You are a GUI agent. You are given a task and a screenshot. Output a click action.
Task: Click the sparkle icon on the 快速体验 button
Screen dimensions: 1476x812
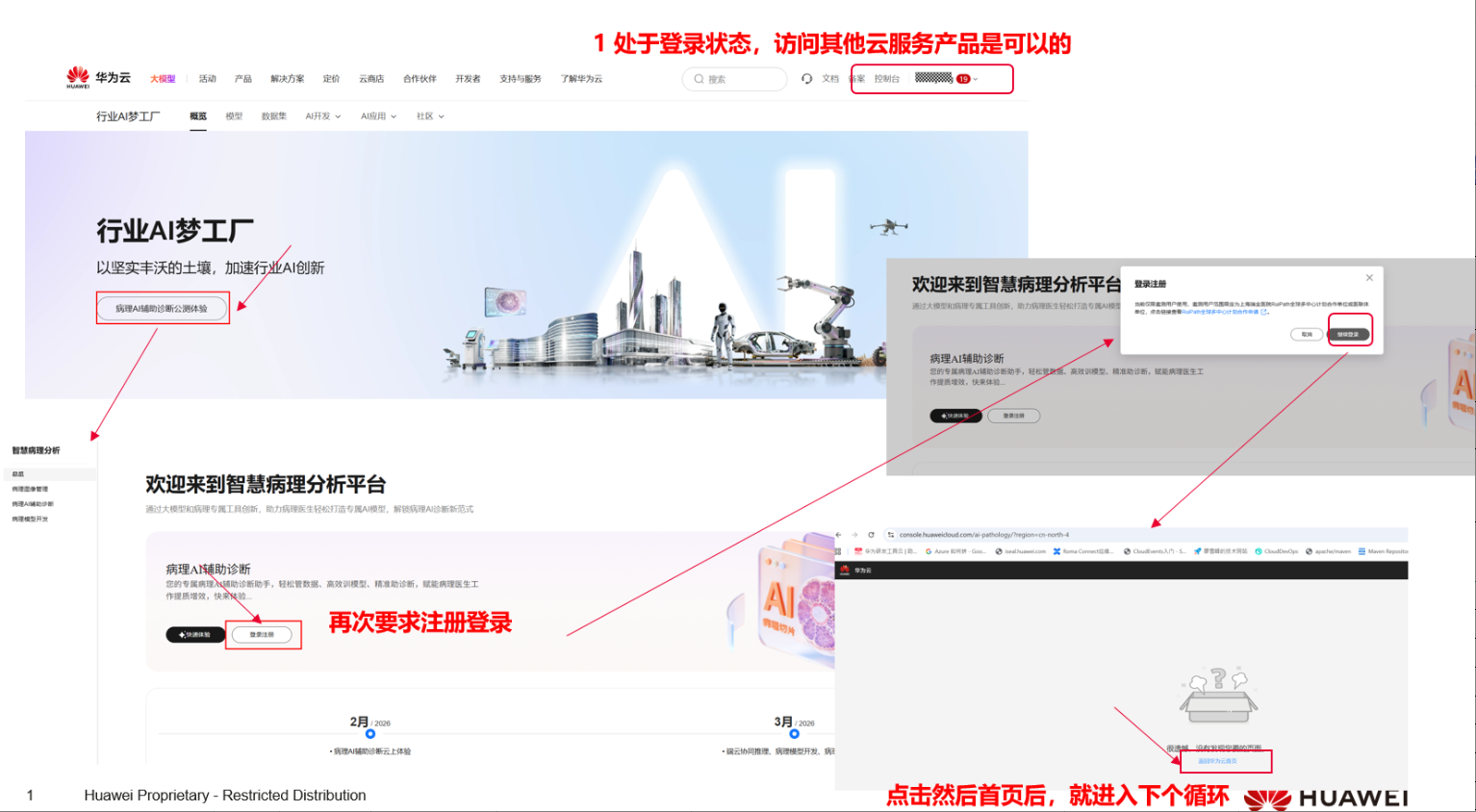(x=182, y=635)
